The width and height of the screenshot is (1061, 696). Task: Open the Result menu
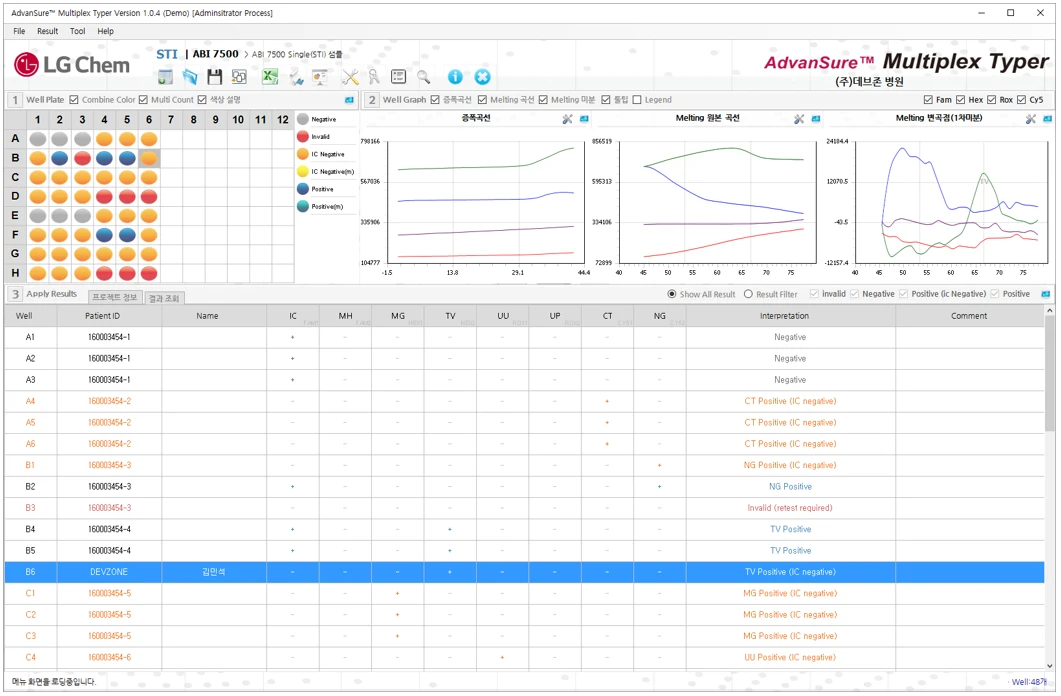click(47, 31)
